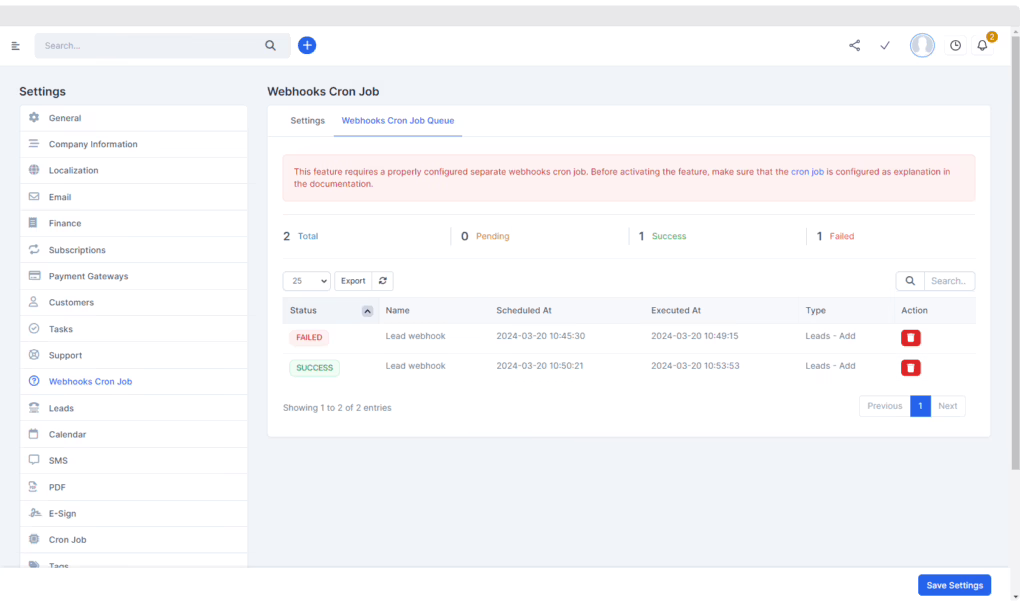Sort table by Status column arrow
This screenshot has width=1024, height=606.
pyautogui.click(x=367, y=311)
